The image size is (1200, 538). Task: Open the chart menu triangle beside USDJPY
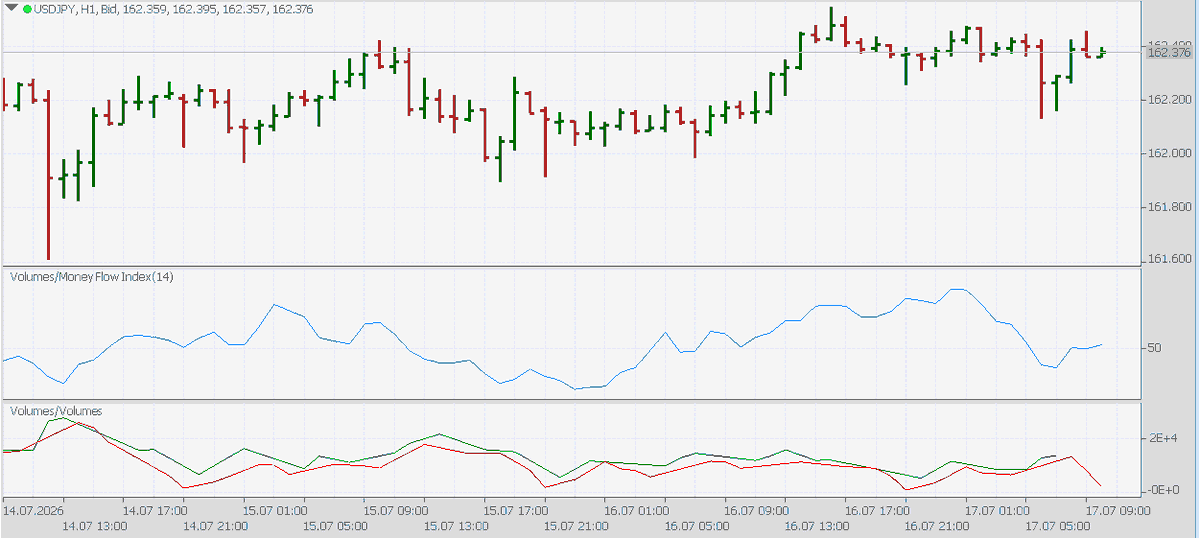pos(10,8)
